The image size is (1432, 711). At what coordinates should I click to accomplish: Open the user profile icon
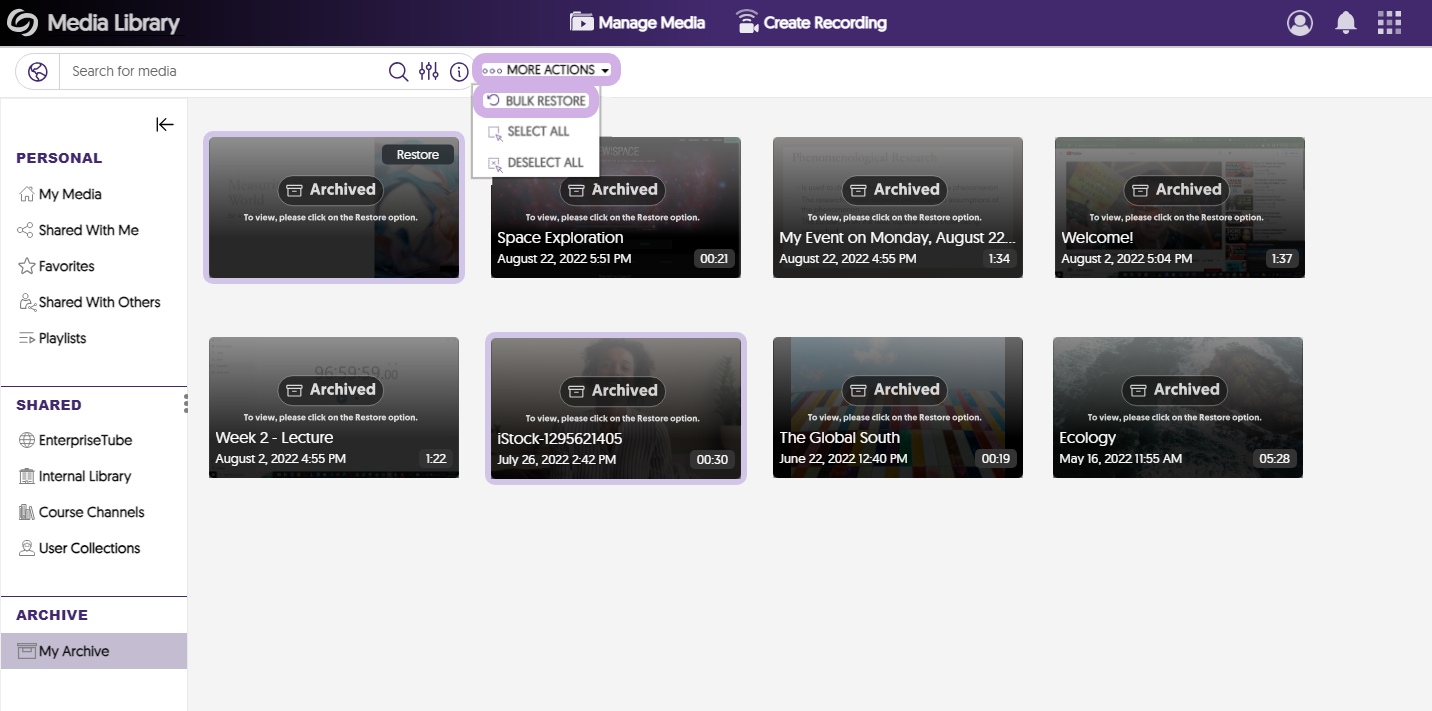pyautogui.click(x=1300, y=23)
